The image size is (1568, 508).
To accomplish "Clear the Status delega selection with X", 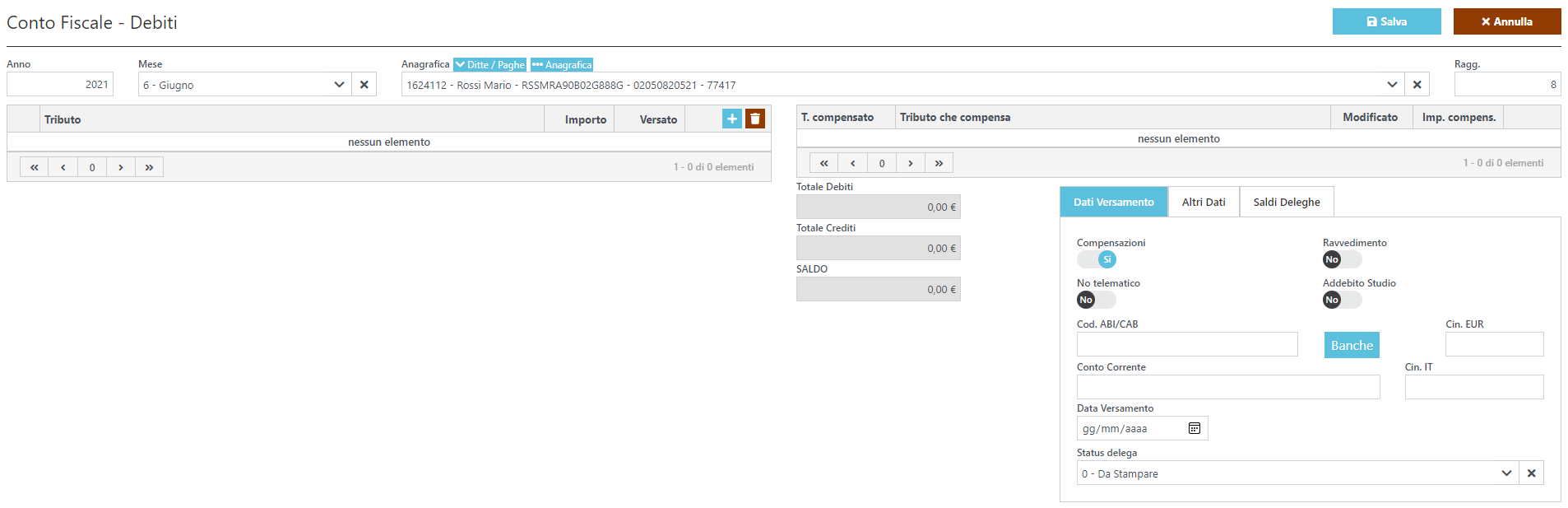I will pos(1532,473).
